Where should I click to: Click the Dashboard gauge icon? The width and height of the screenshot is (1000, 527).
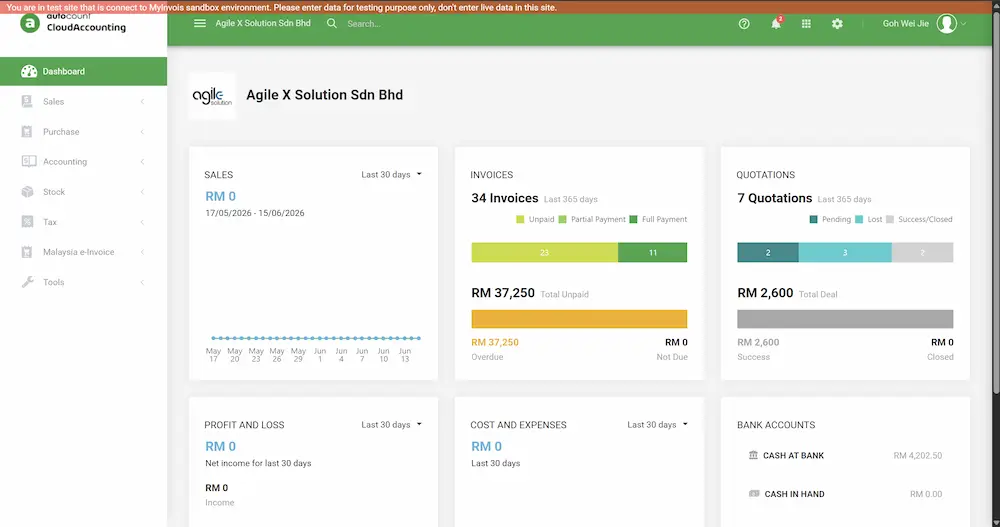29,71
